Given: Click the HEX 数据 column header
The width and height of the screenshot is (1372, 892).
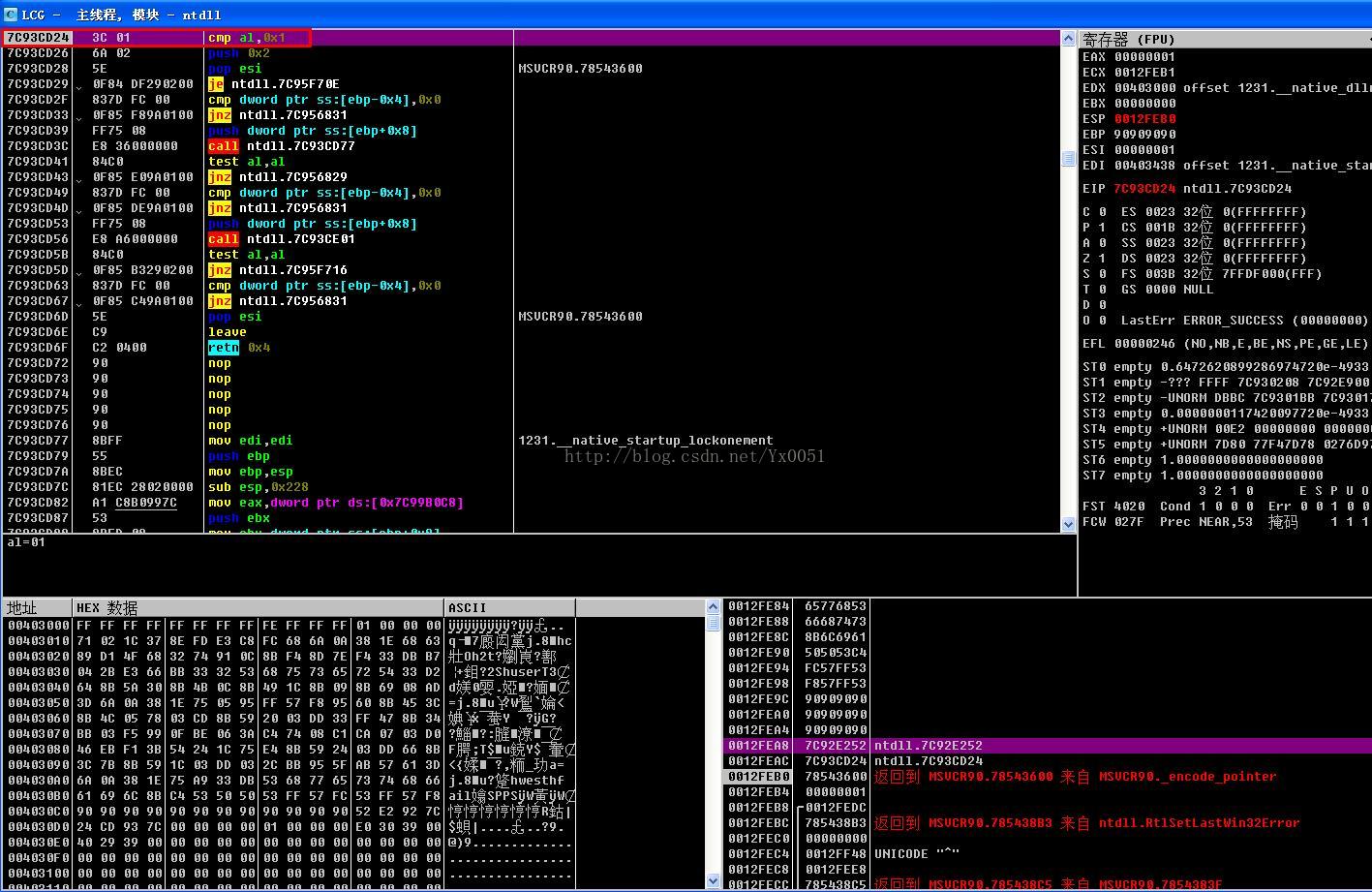Looking at the screenshot, I should 258,608.
